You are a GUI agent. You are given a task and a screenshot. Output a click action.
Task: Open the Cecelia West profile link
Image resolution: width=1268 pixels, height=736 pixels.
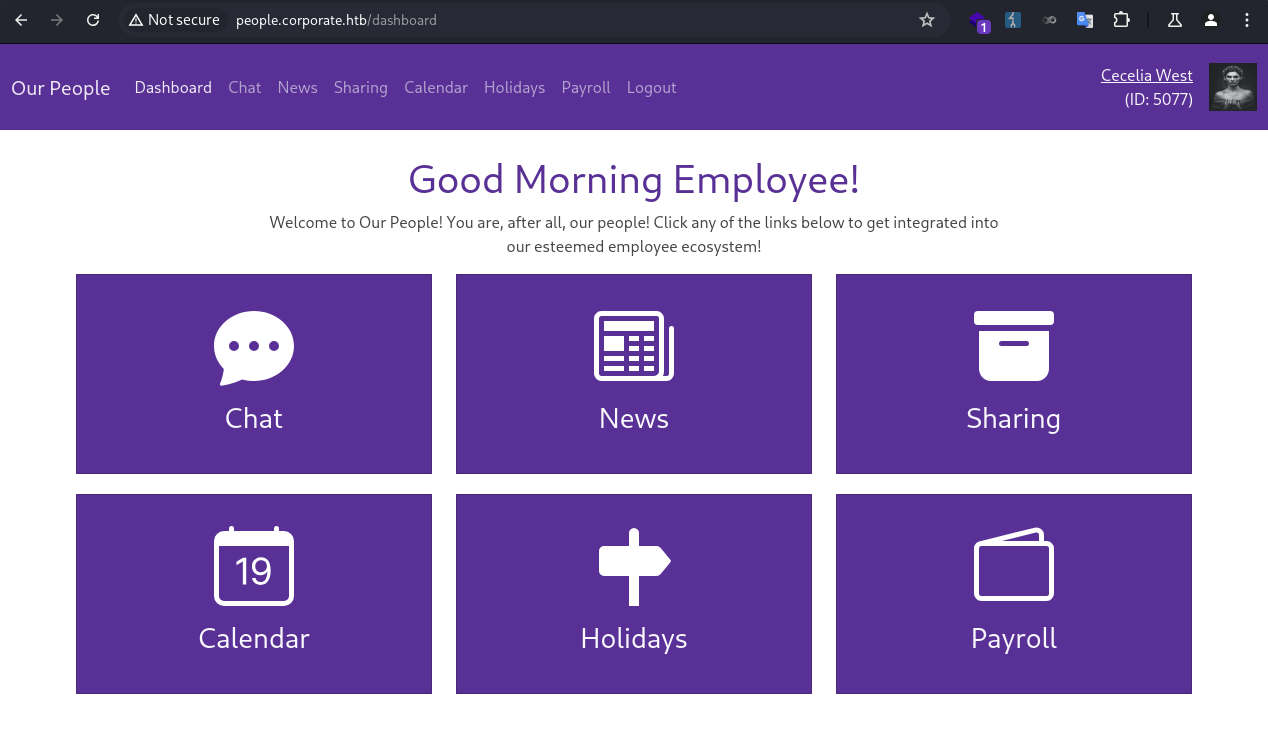pos(1146,76)
